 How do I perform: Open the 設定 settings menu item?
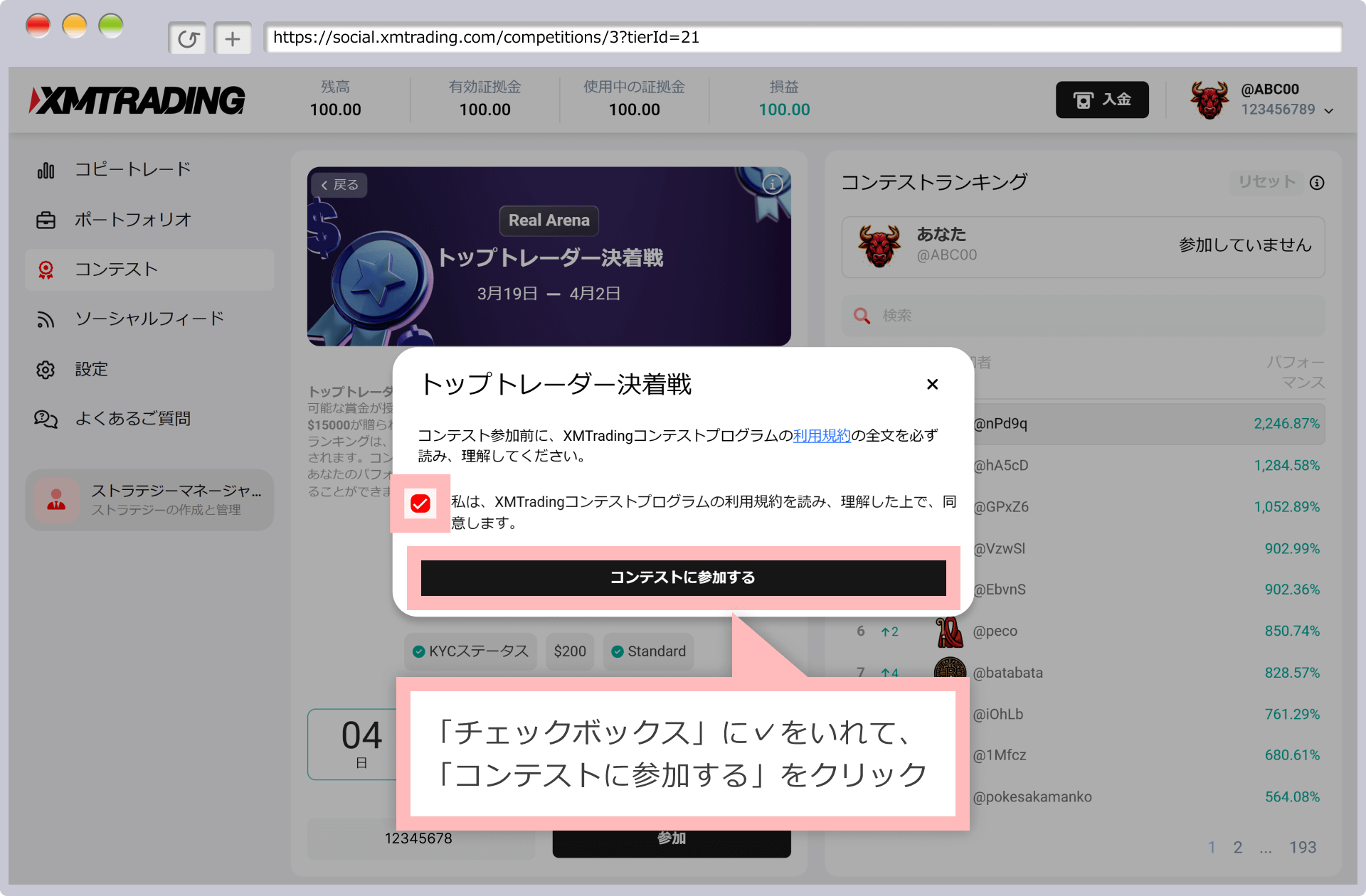[149, 369]
